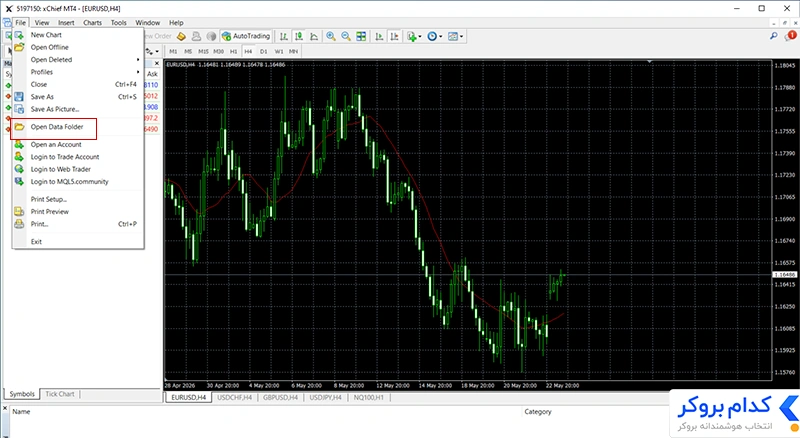Close the Market Watch panel
The height and width of the screenshot is (438, 800).
(x=157, y=63)
